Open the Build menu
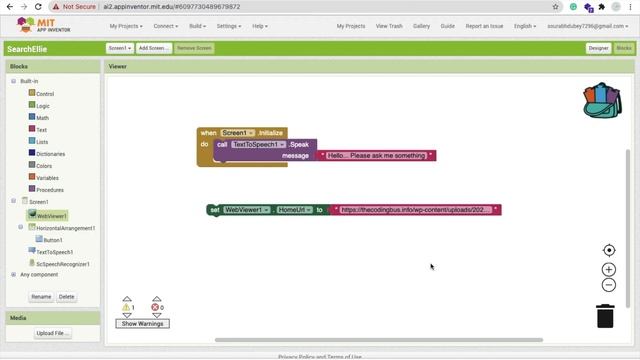 point(198,26)
